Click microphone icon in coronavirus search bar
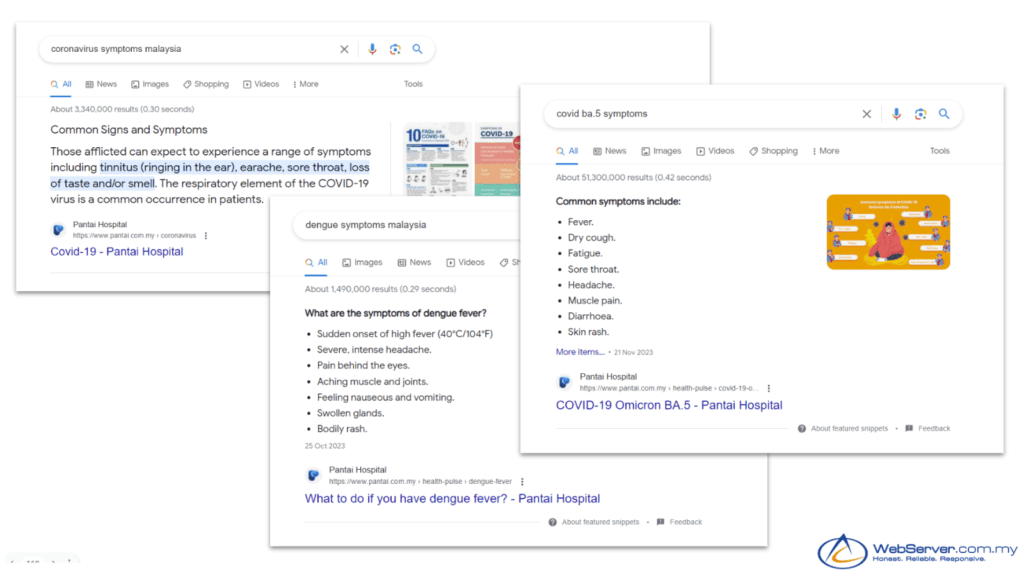 tap(372, 49)
